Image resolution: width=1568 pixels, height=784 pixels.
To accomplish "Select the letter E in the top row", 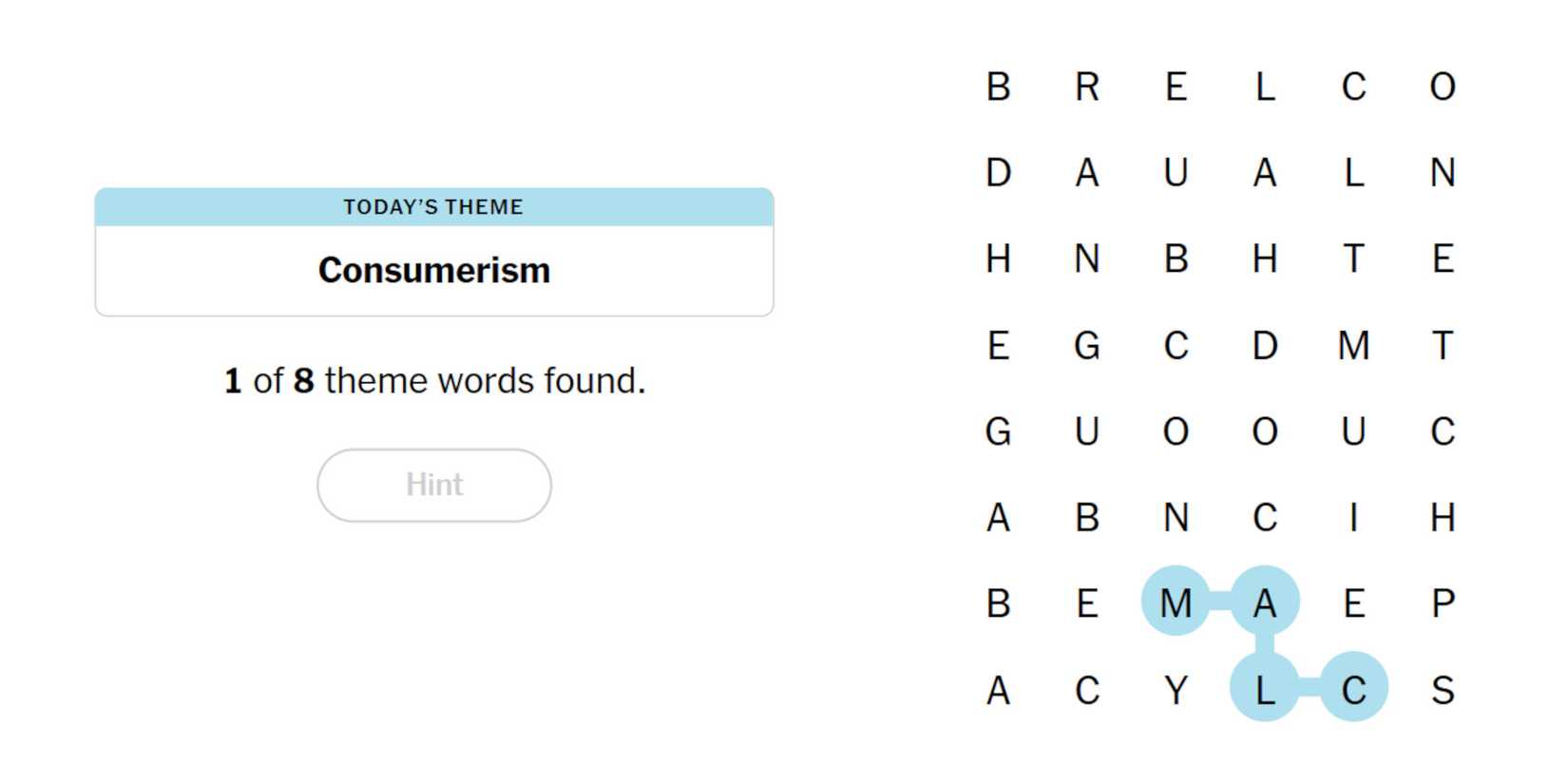I will point(1176,87).
